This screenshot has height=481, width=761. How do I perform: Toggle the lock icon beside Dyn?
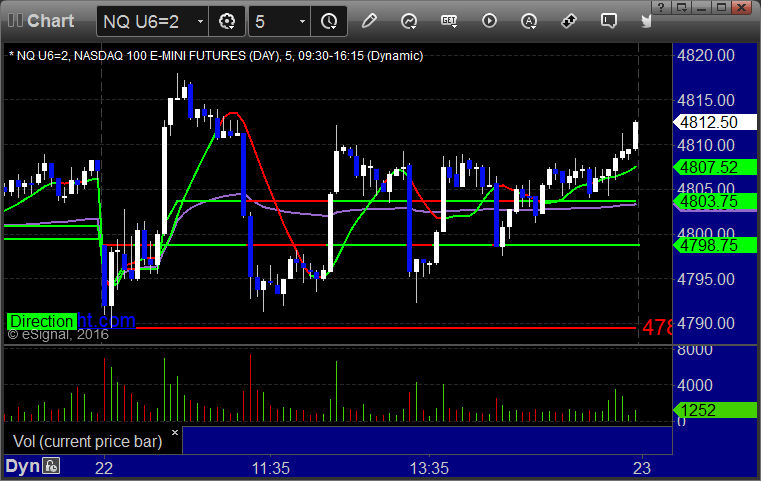(x=51, y=466)
